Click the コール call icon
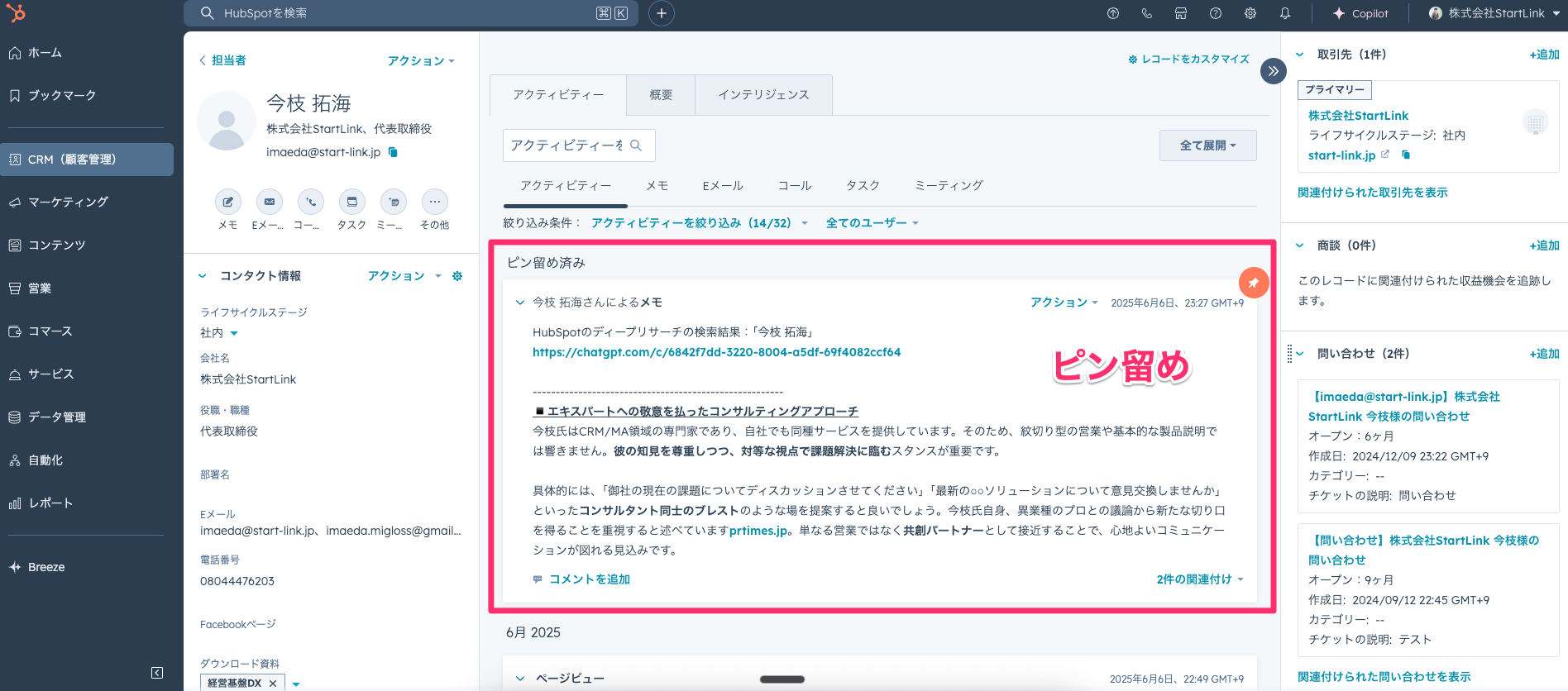1568x691 pixels. point(311,202)
